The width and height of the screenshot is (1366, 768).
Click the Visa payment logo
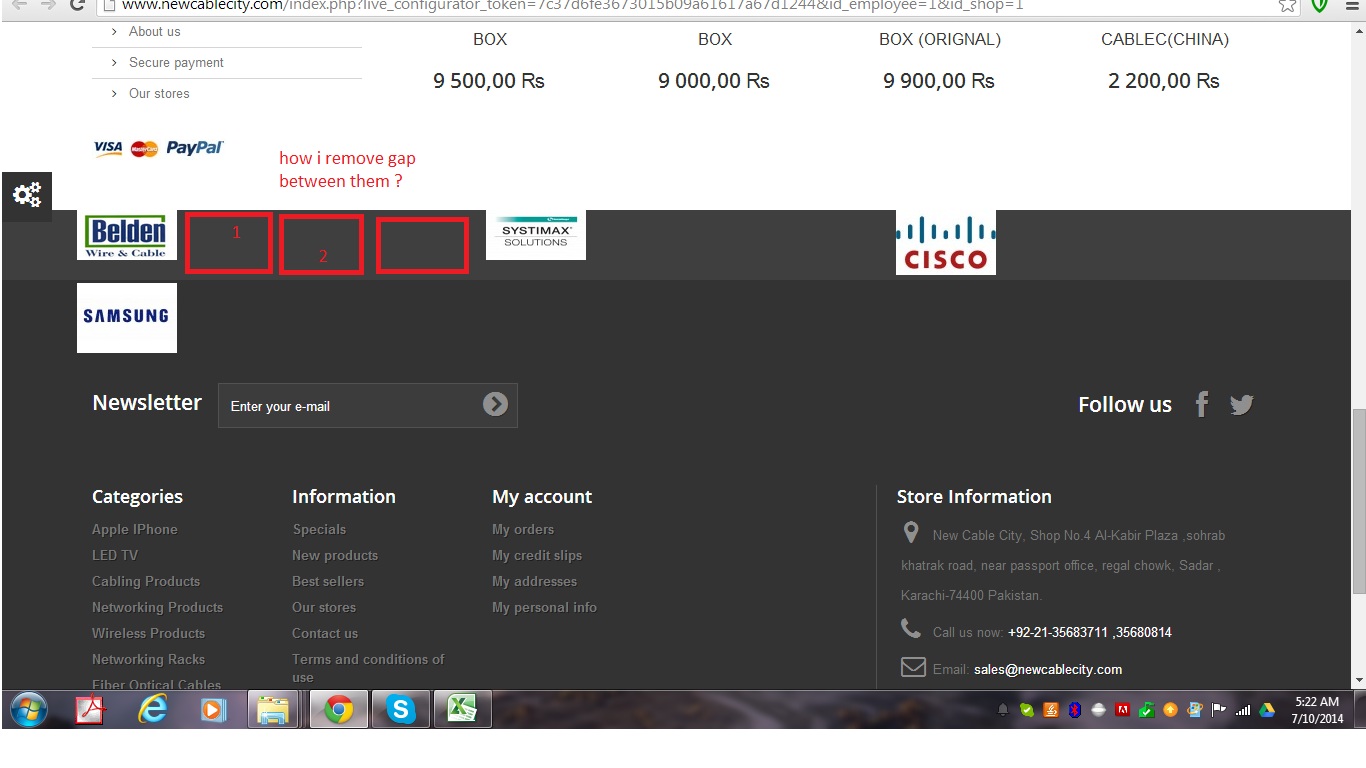pos(108,148)
